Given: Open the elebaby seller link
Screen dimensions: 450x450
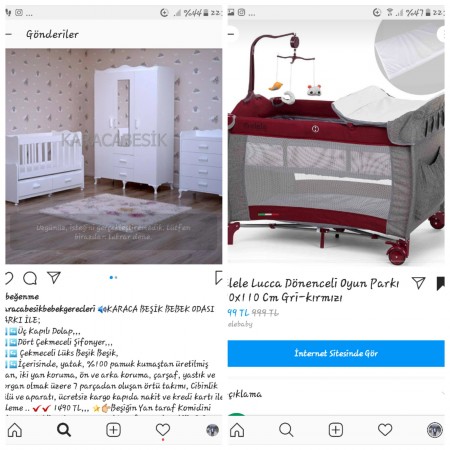Looking at the screenshot, I should point(240,324).
